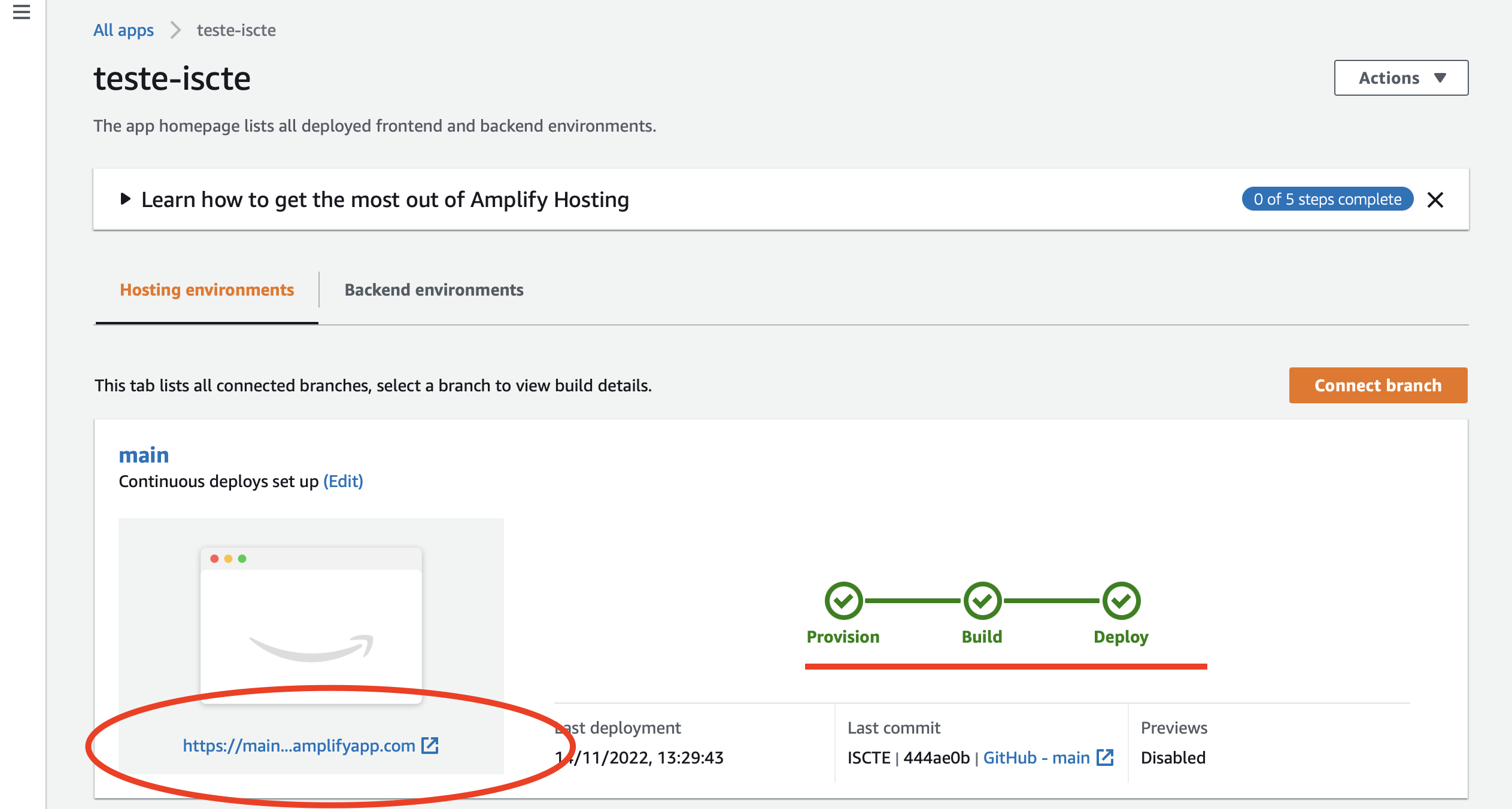The image size is (1512, 809).
Task: Click the Build step checkmark
Action: [982, 601]
